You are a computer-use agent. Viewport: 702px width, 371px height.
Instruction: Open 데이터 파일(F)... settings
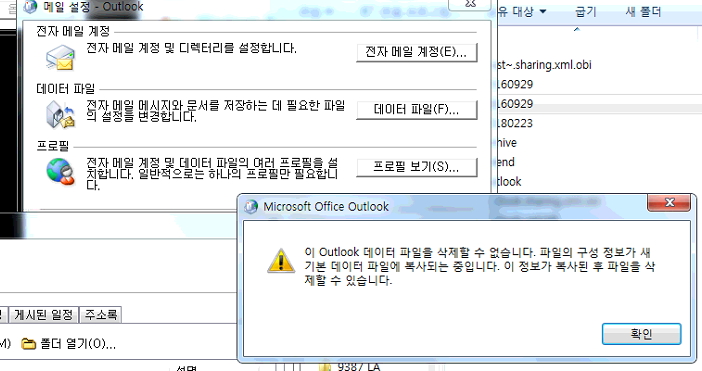(x=416, y=110)
